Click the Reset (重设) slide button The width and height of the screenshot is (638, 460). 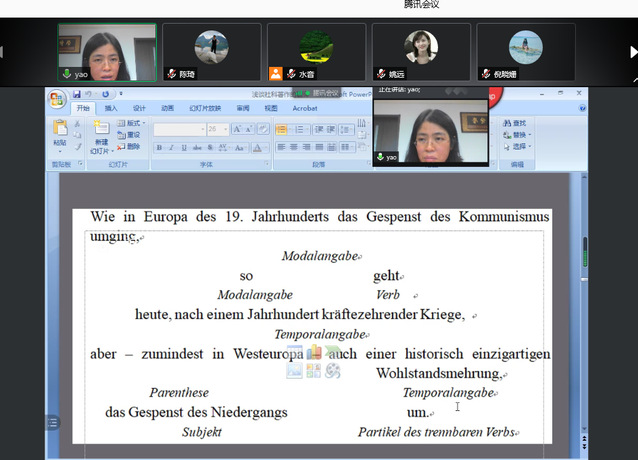[x=133, y=135]
